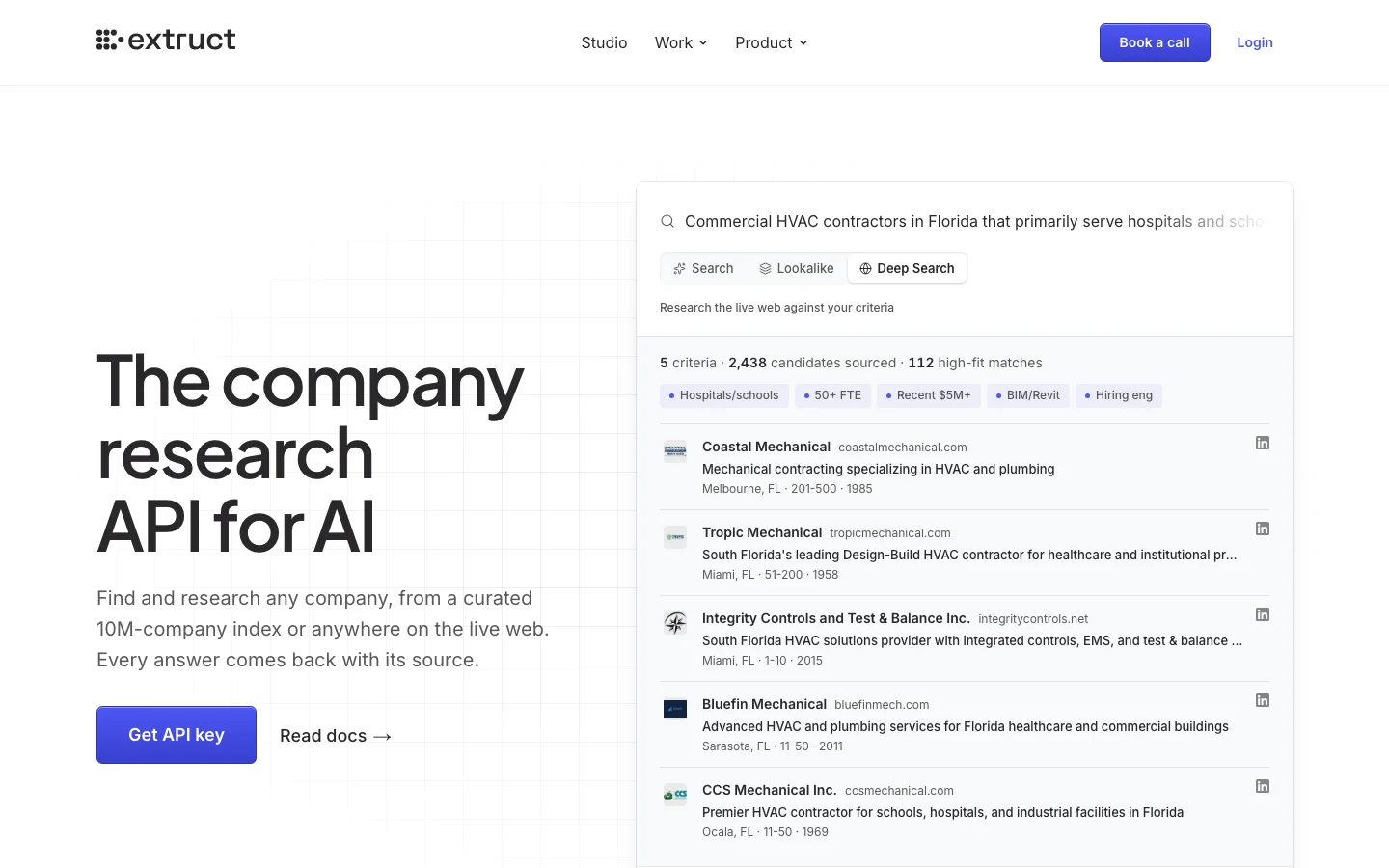Open LinkedIn icon for Integrity Controls

[x=1262, y=614]
